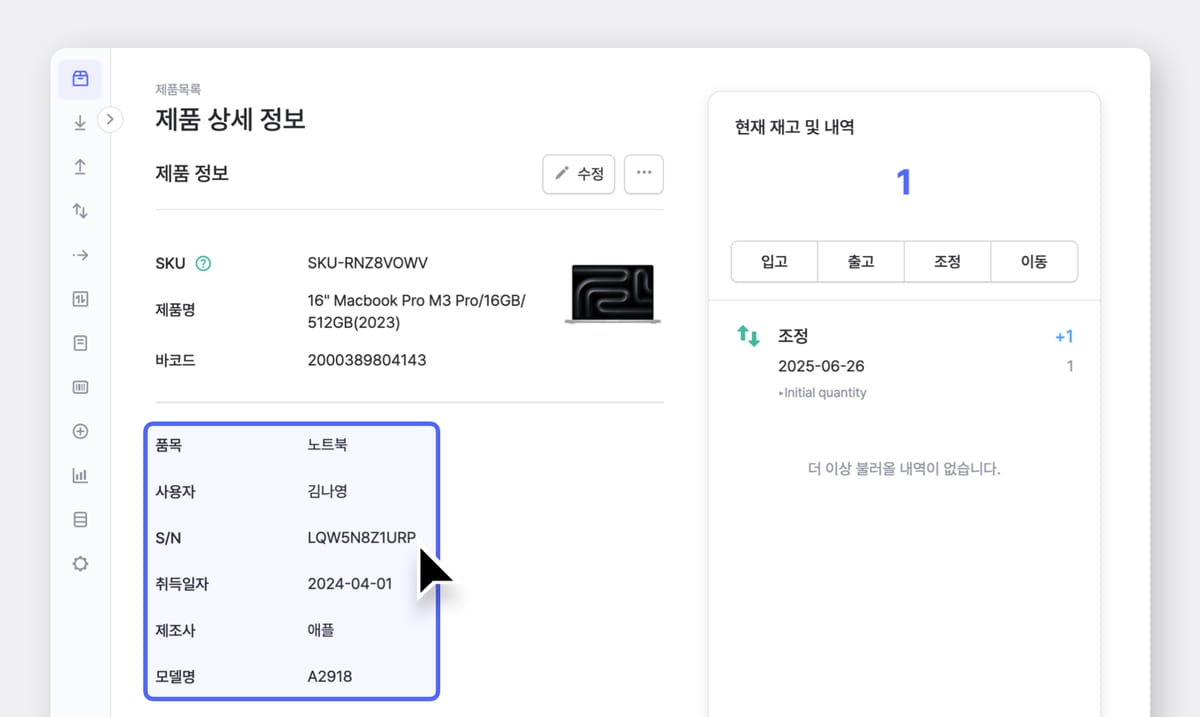This screenshot has height=717, width=1200.
Task: Open the analytics bar-chart sidebar icon
Action: 80,475
